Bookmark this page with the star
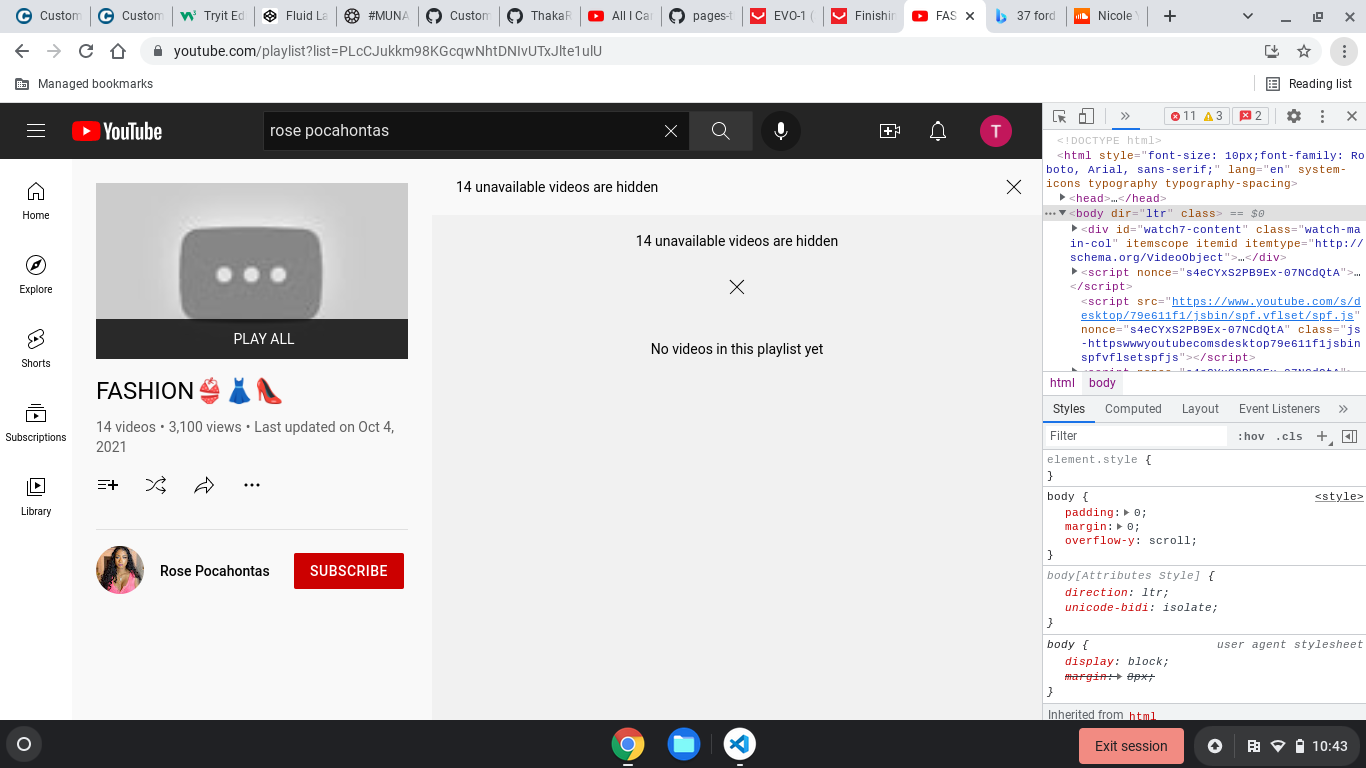The image size is (1366, 768). 1304,51
